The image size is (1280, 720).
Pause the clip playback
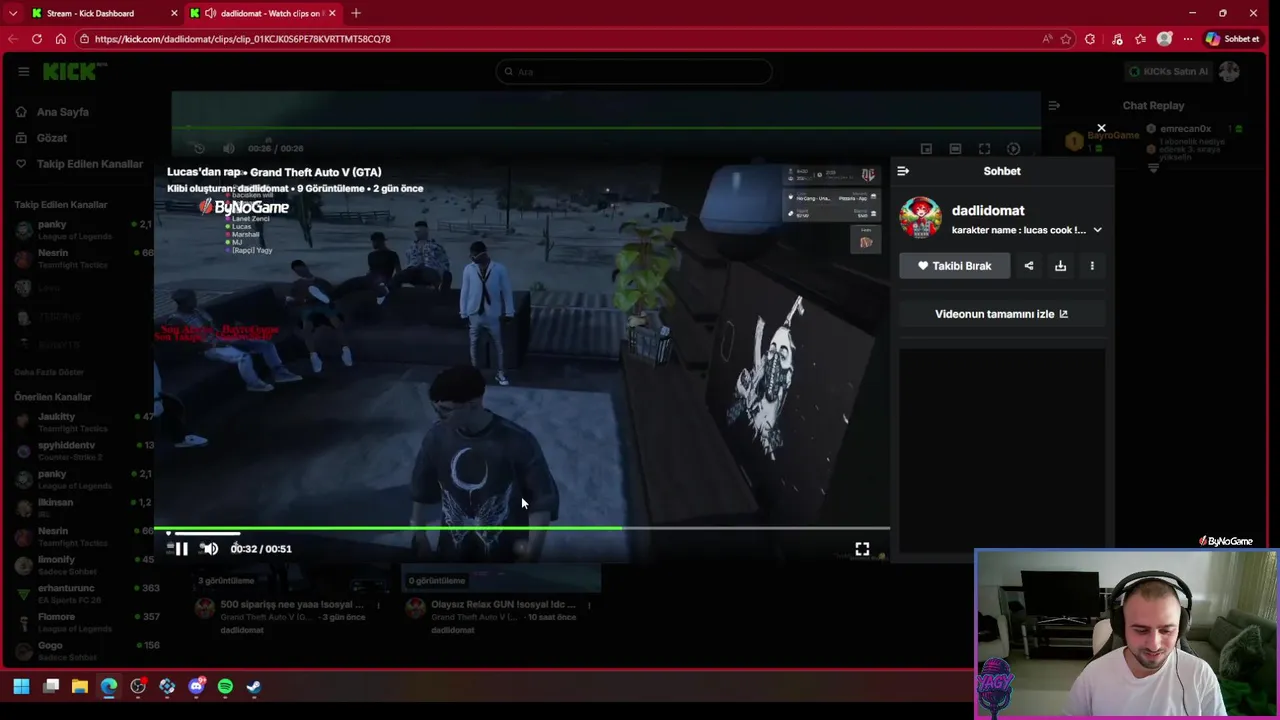click(x=181, y=548)
